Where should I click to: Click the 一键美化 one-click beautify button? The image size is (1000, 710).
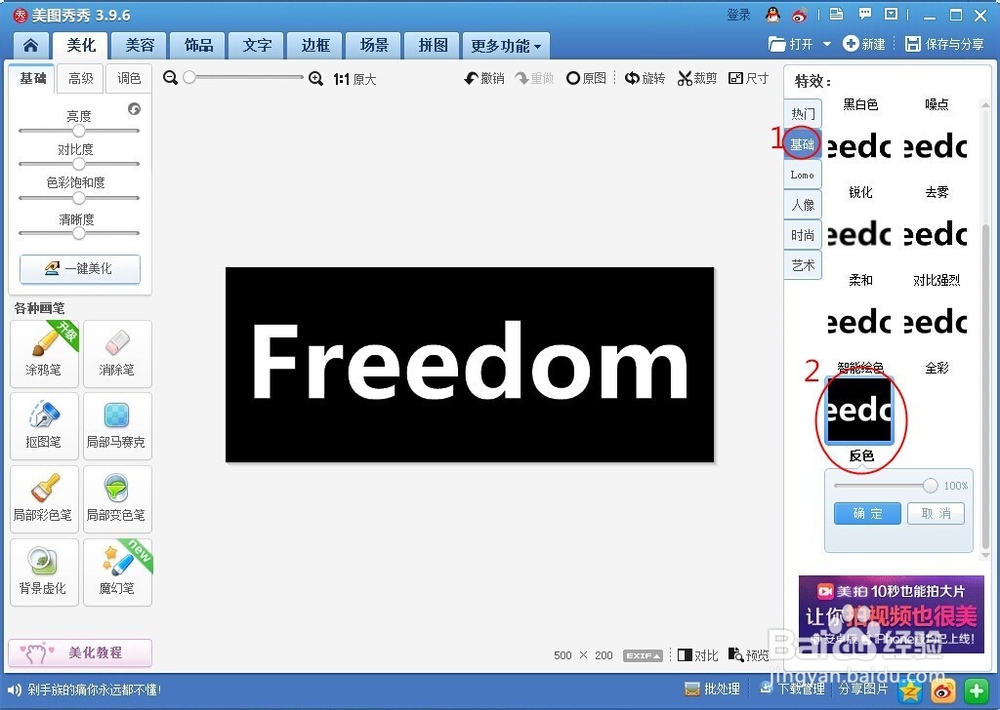pos(80,269)
